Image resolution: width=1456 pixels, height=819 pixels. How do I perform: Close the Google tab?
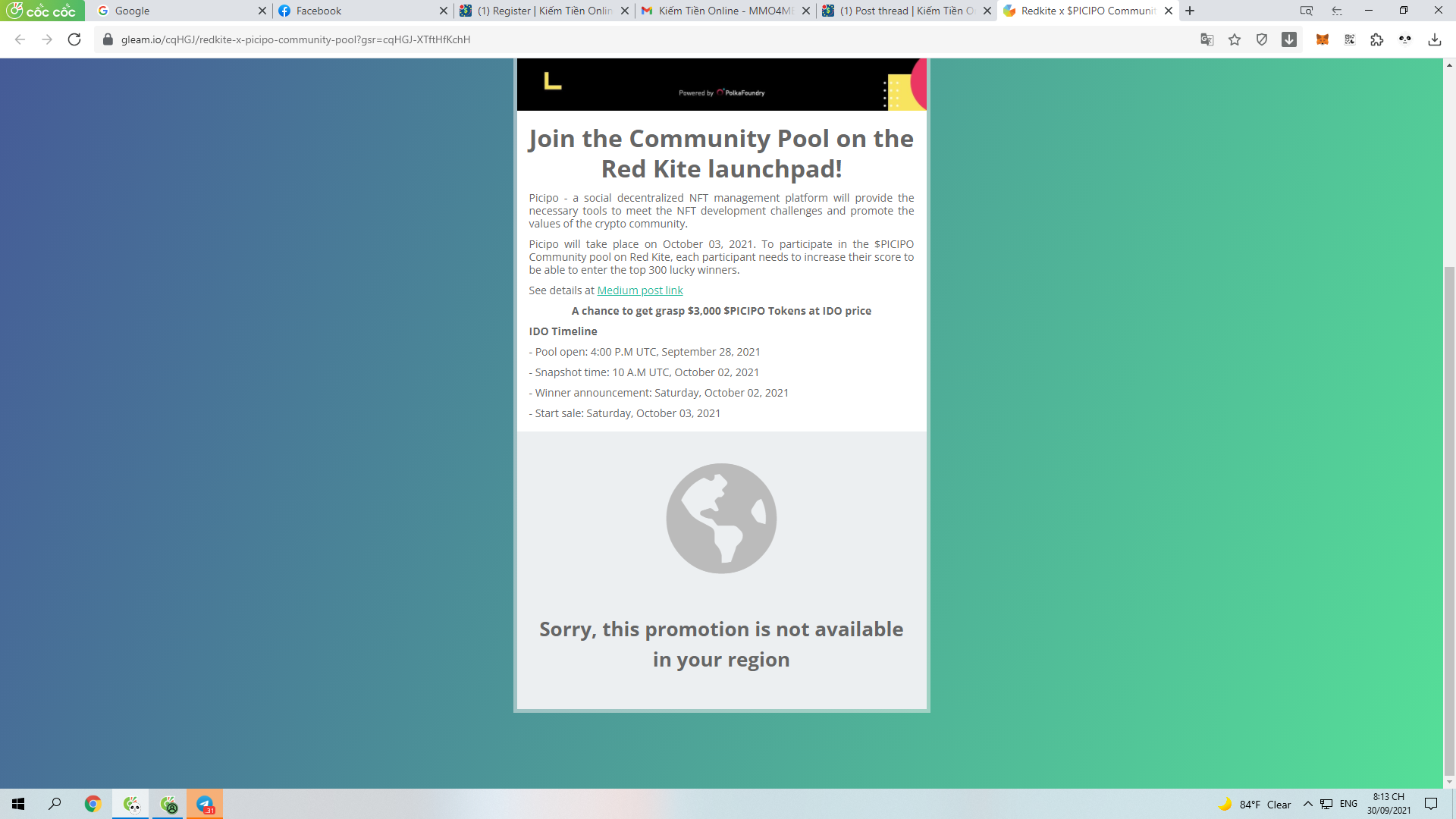pos(262,11)
